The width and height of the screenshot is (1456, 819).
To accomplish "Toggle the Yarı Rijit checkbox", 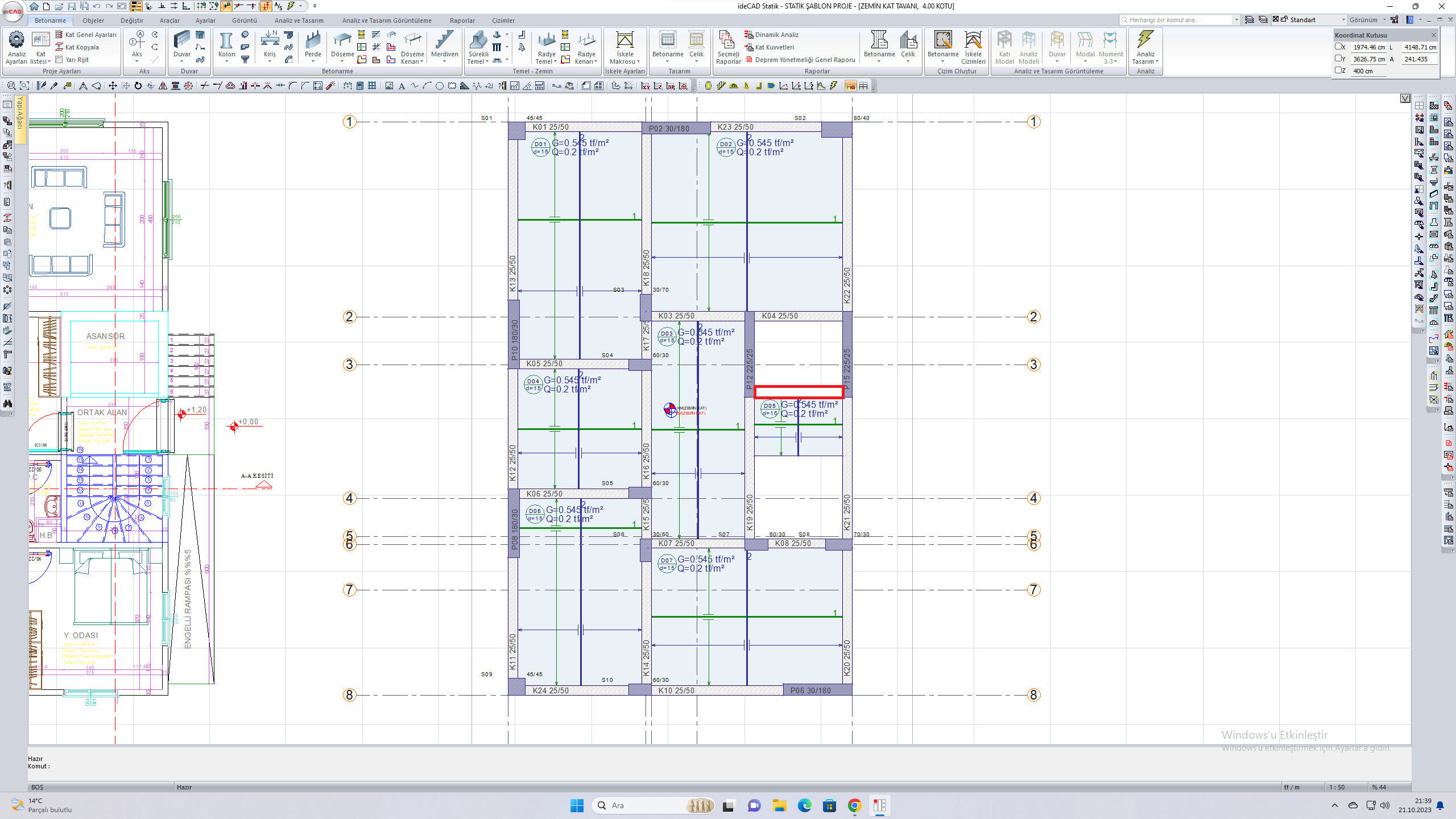I will [x=59, y=60].
